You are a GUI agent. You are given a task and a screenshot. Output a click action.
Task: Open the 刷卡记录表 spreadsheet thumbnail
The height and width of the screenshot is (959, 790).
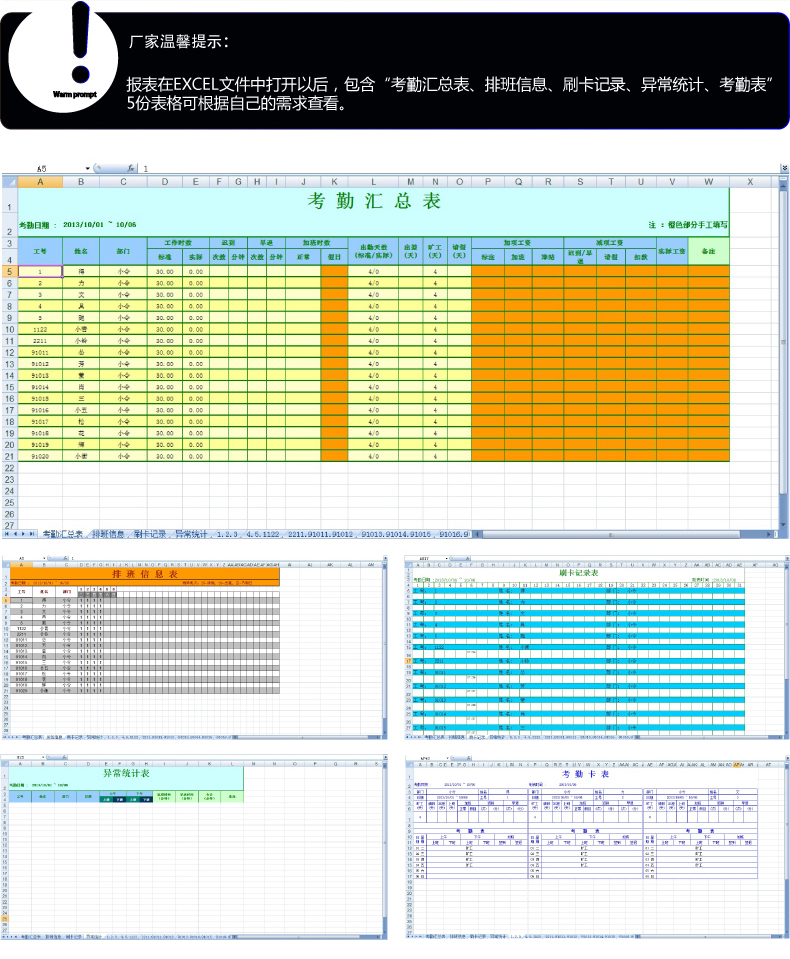click(x=596, y=648)
